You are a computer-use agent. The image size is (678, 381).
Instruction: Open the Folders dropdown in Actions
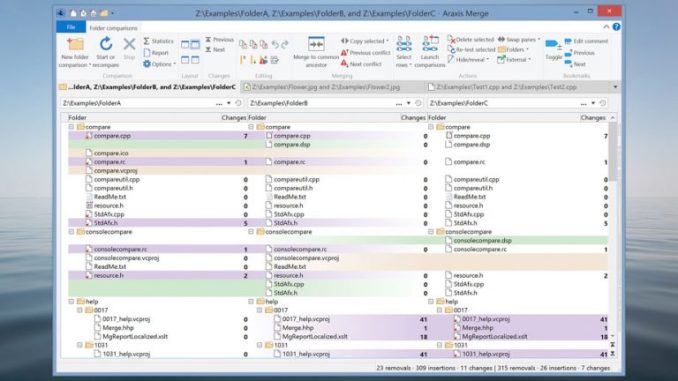513,50
